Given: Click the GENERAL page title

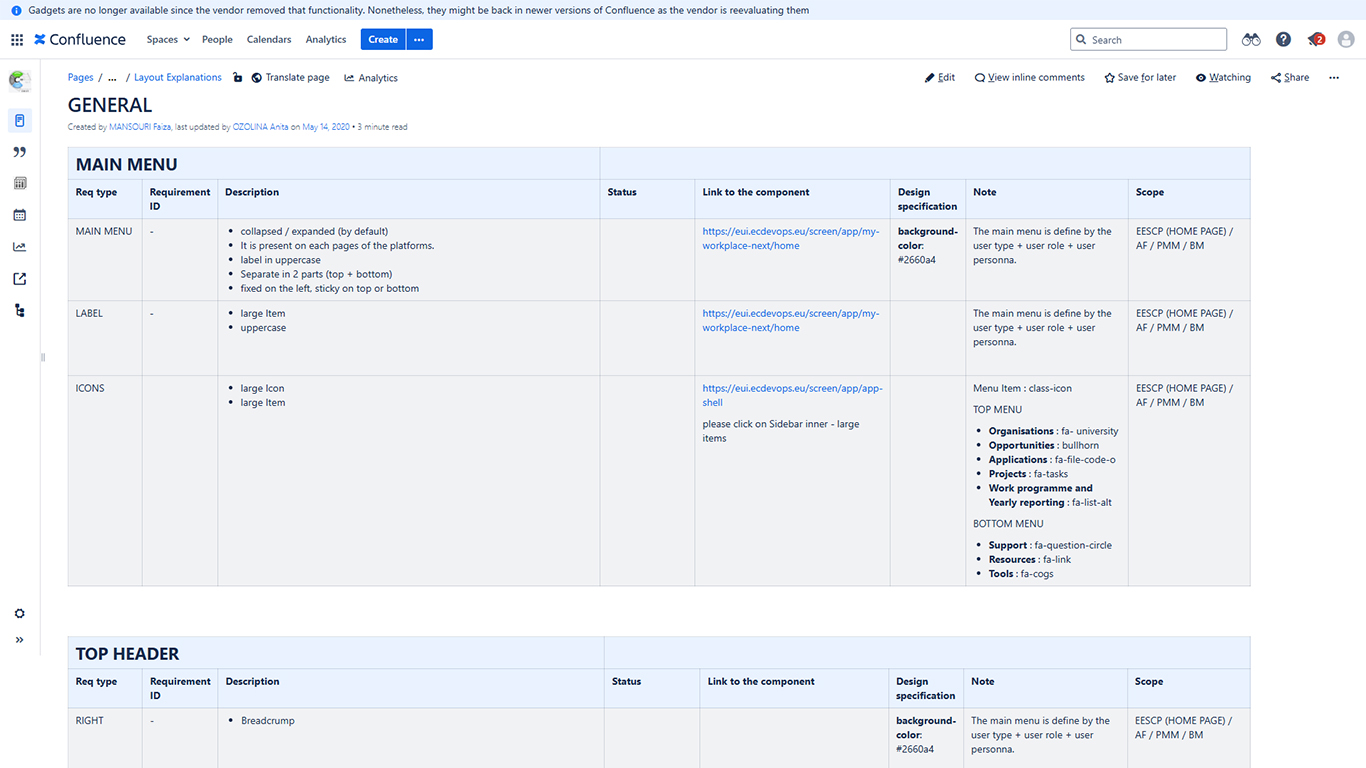Looking at the screenshot, I should point(110,105).
